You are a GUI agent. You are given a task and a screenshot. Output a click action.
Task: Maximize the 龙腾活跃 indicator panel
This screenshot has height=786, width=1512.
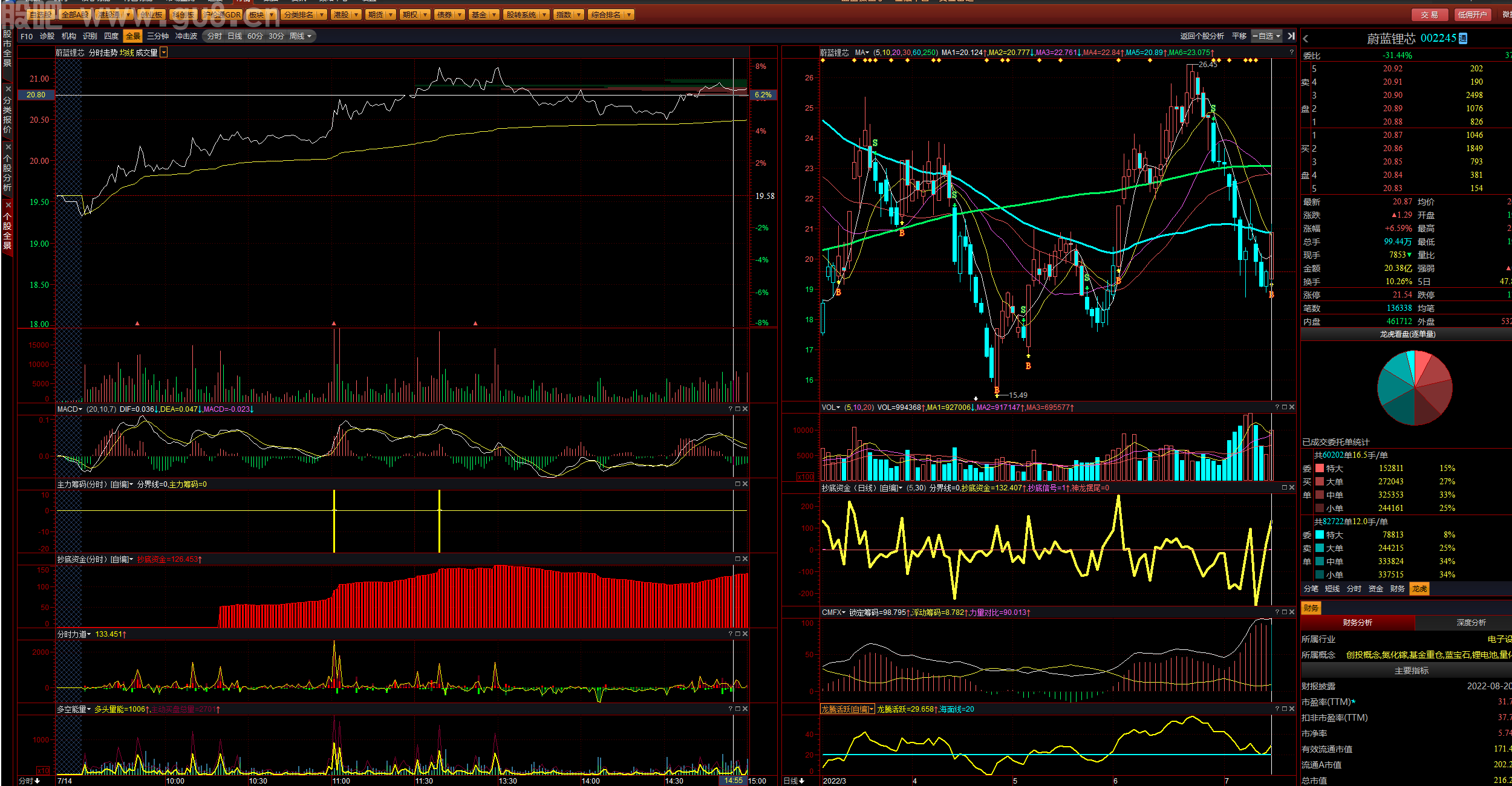coord(1285,709)
